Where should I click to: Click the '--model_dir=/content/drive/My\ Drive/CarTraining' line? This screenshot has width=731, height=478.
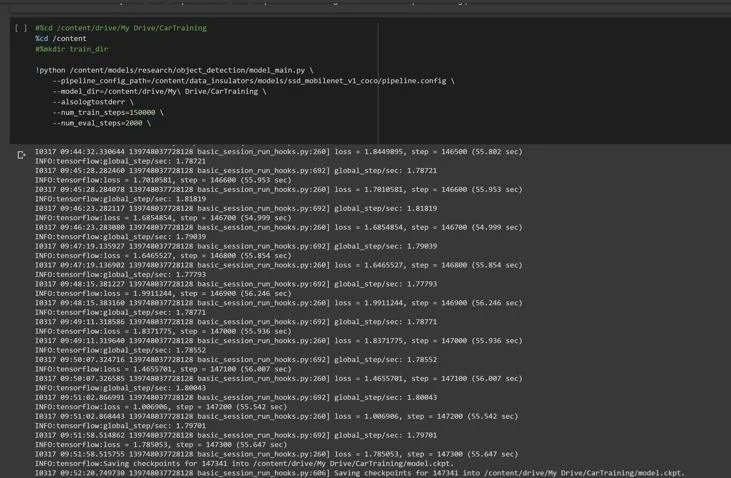tap(159, 91)
